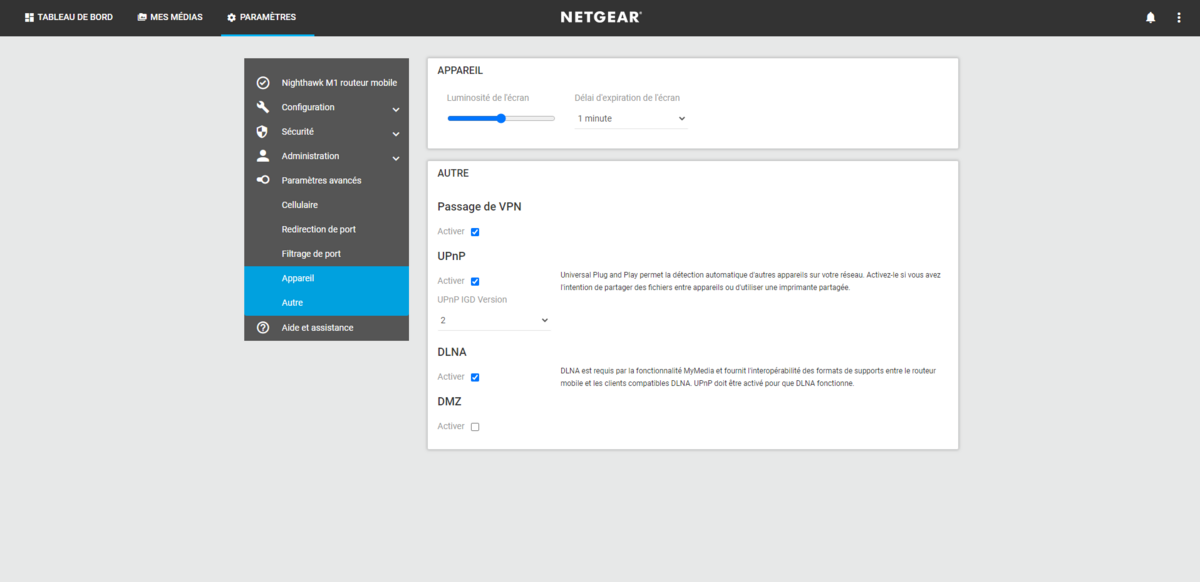Click the Luminosité de l'écran label
The width and height of the screenshot is (1200, 582).
point(488,98)
